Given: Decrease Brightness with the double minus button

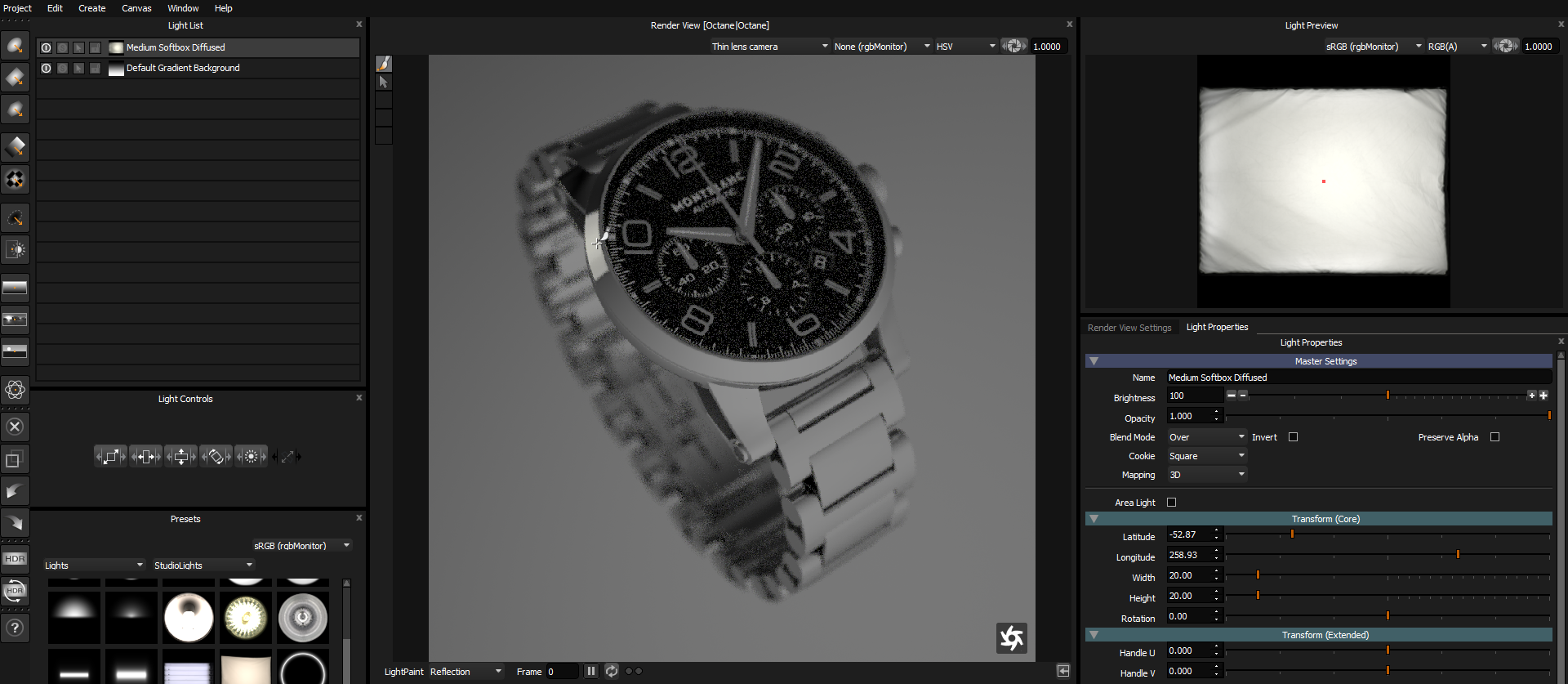Looking at the screenshot, I should click(1231, 396).
